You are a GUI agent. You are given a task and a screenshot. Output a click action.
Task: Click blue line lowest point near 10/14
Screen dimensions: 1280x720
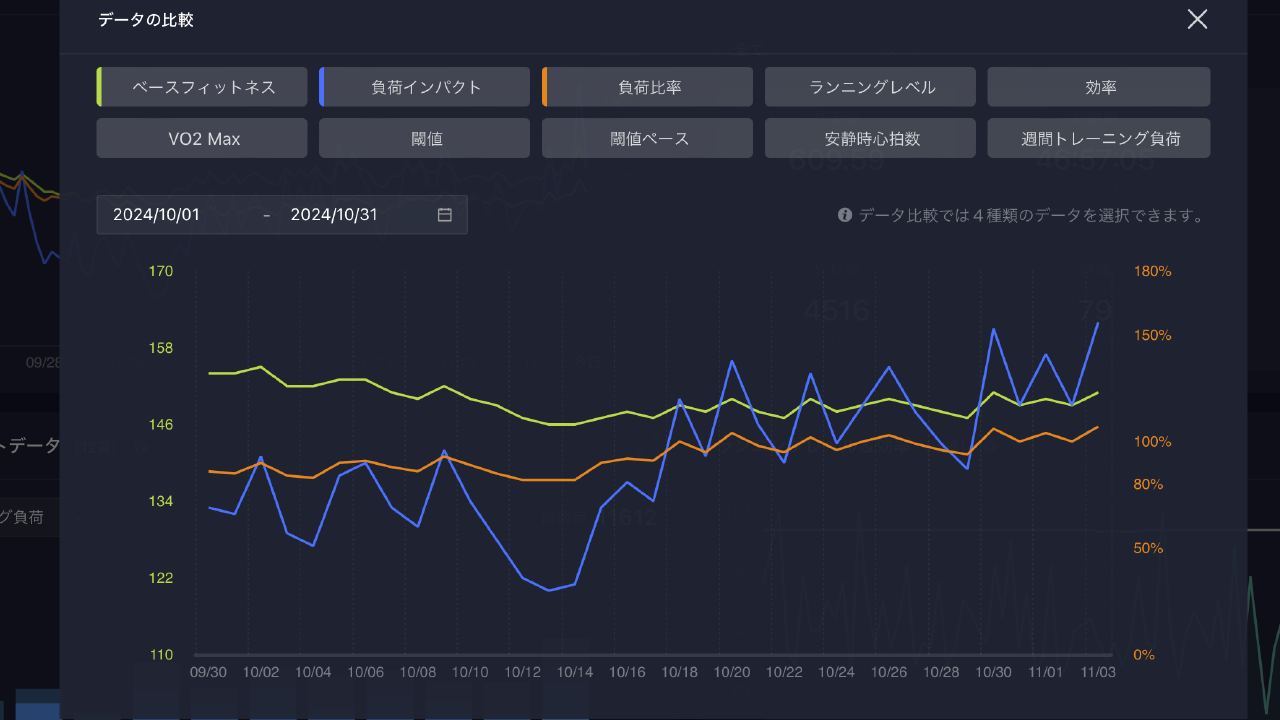(549, 590)
